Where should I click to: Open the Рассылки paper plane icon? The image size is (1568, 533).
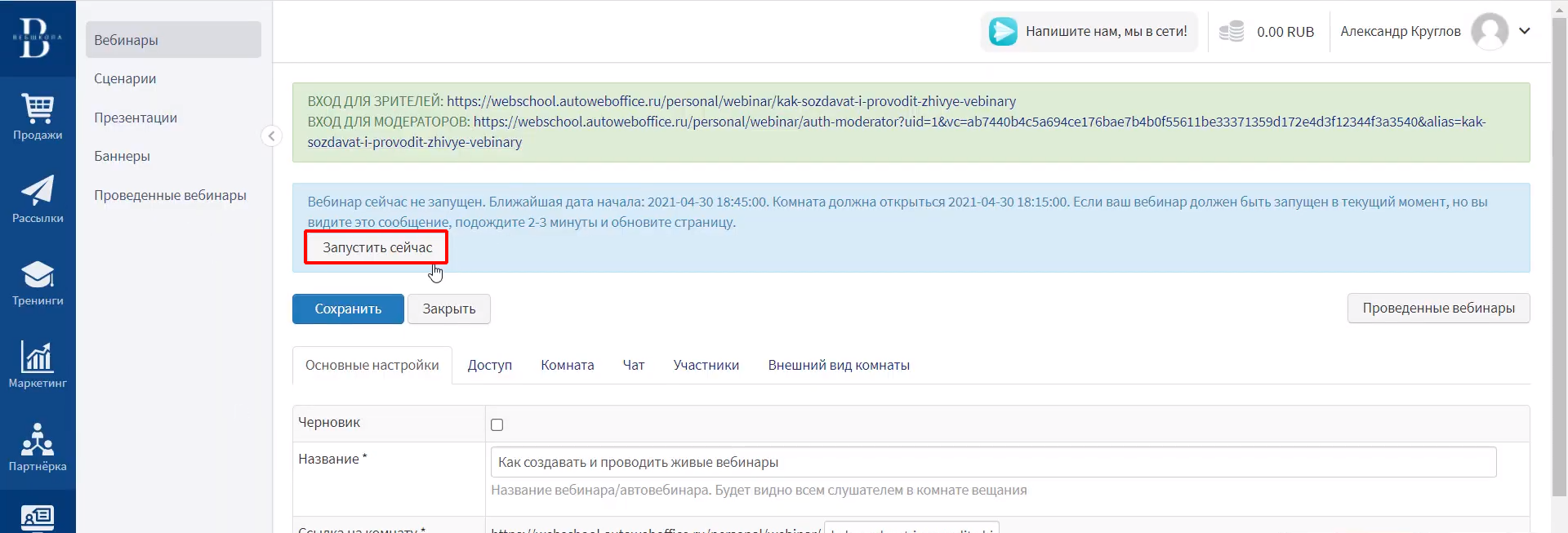click(38, 191)
